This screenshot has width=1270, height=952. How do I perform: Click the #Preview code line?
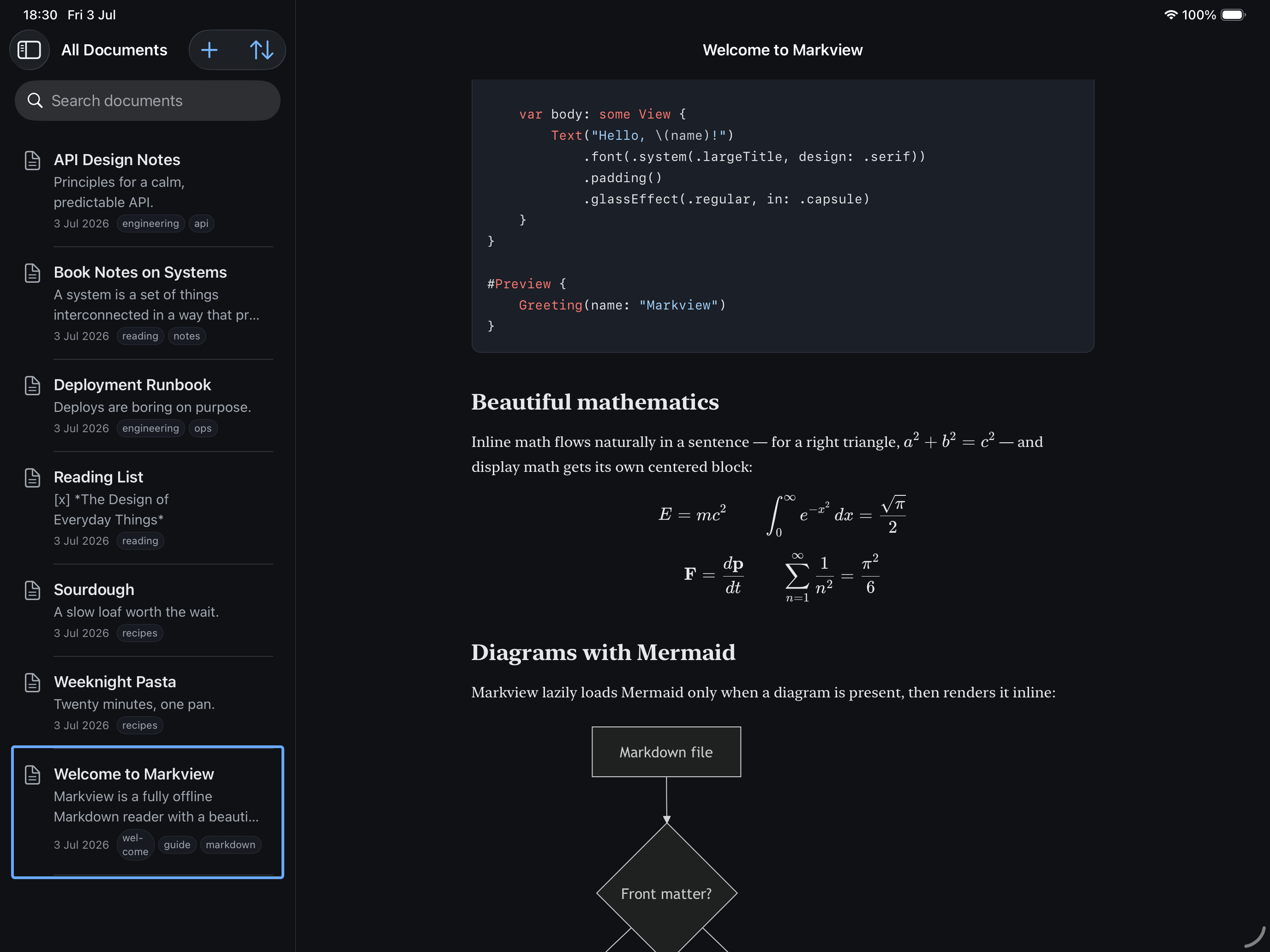click(x=527, y=284)
